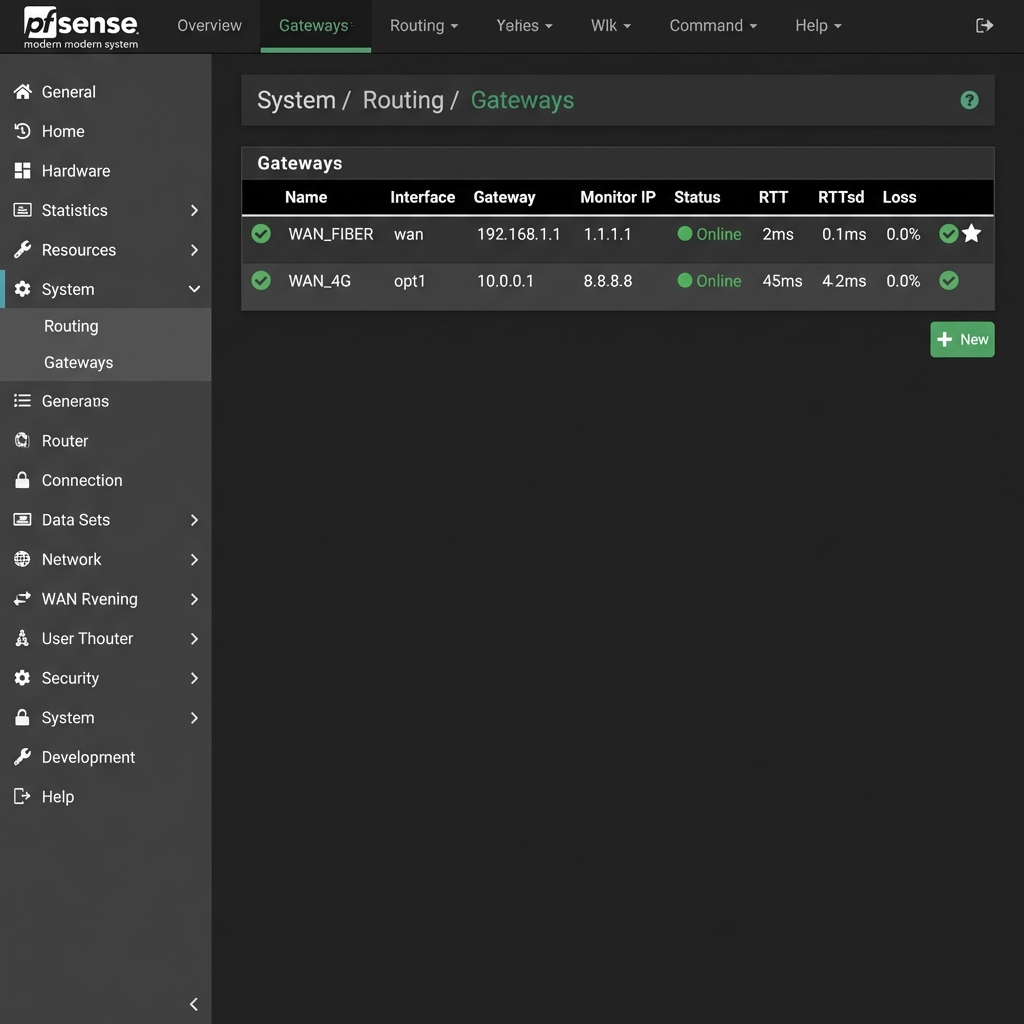Toggle the WAN_4G action check on right
1024x1024 pixels.
(x=949, y=281)
